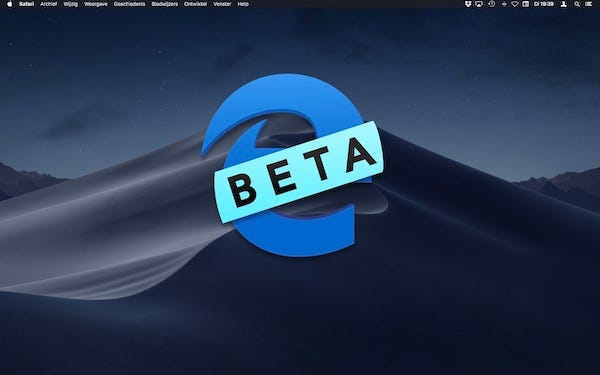Open the Apple menu
The image size is (600, 375).
click(x=10, y=4)
